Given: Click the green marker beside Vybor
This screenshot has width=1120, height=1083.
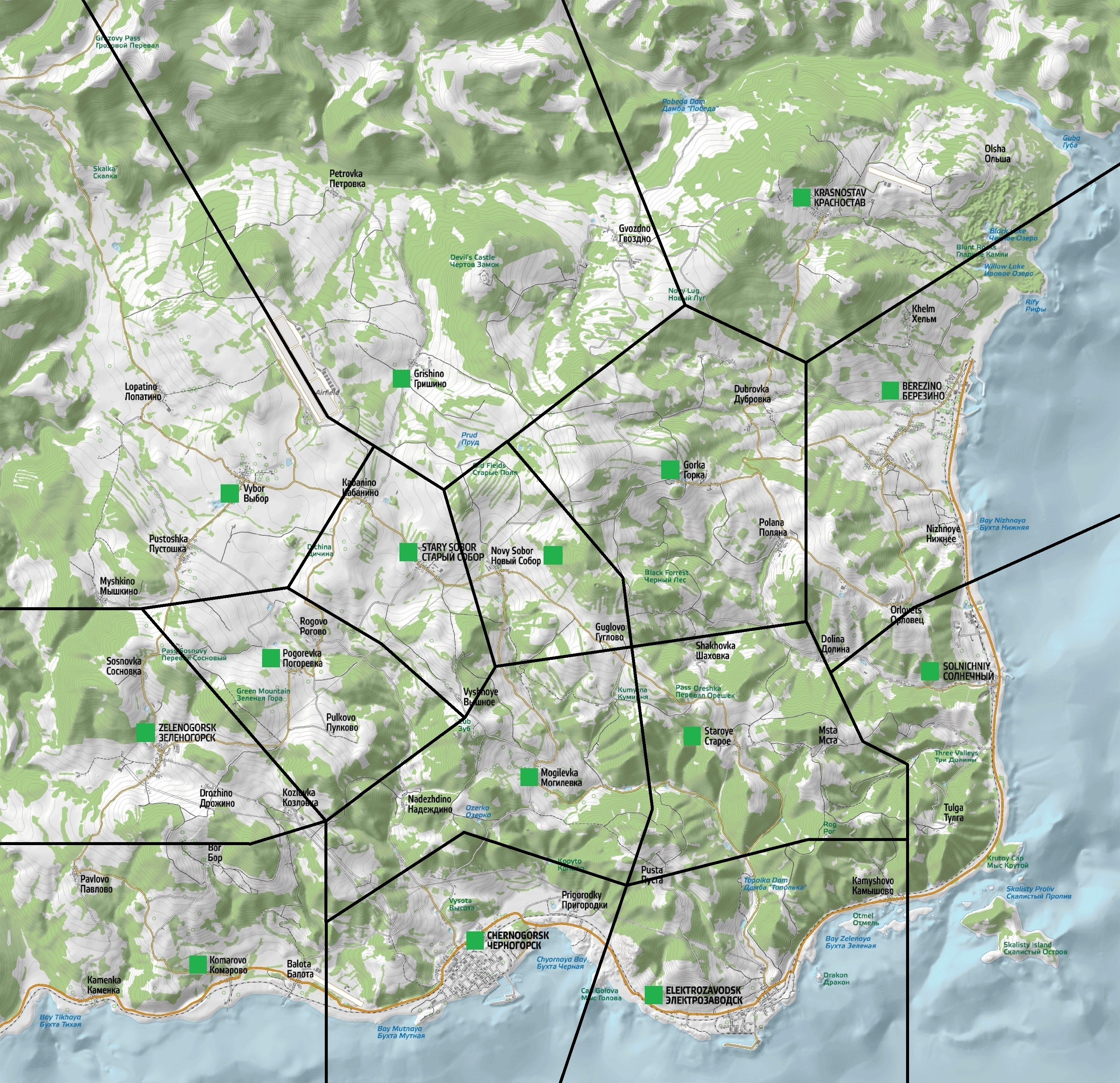Looking at the screenshot, I should pos(229,493).
